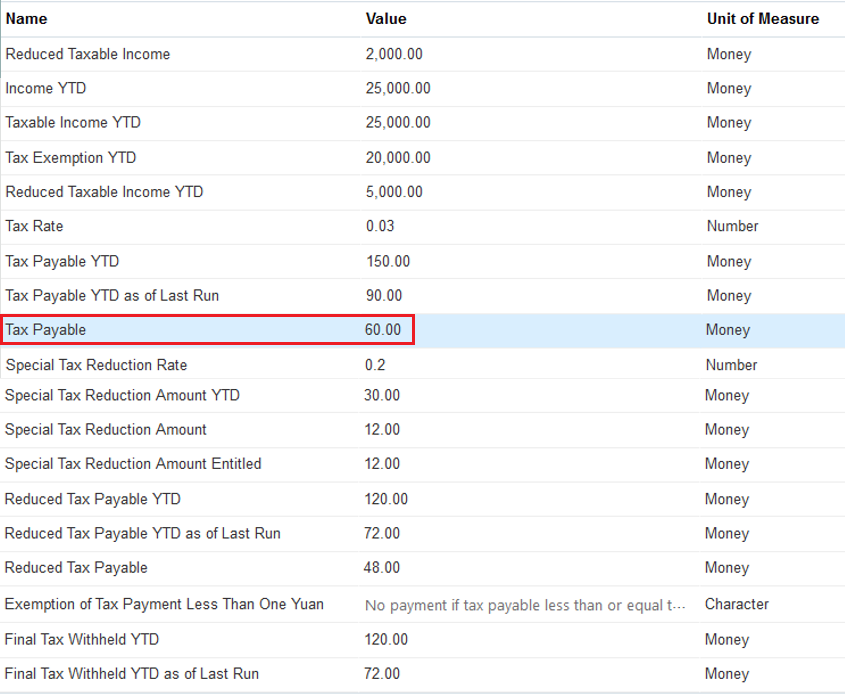Select Special Tax Reduction Amount Entitled row
Screen dimensions: 845x694
pyautogui.click(x=133, y=464)
